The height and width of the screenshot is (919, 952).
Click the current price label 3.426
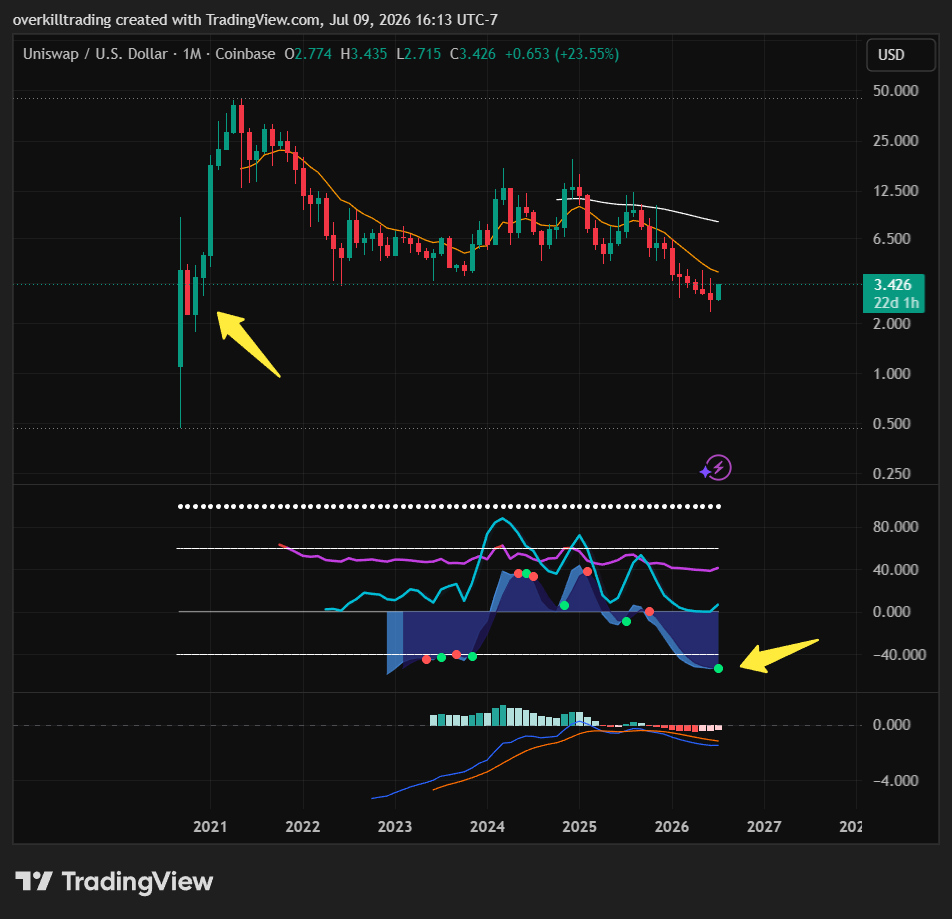[892, 285]
